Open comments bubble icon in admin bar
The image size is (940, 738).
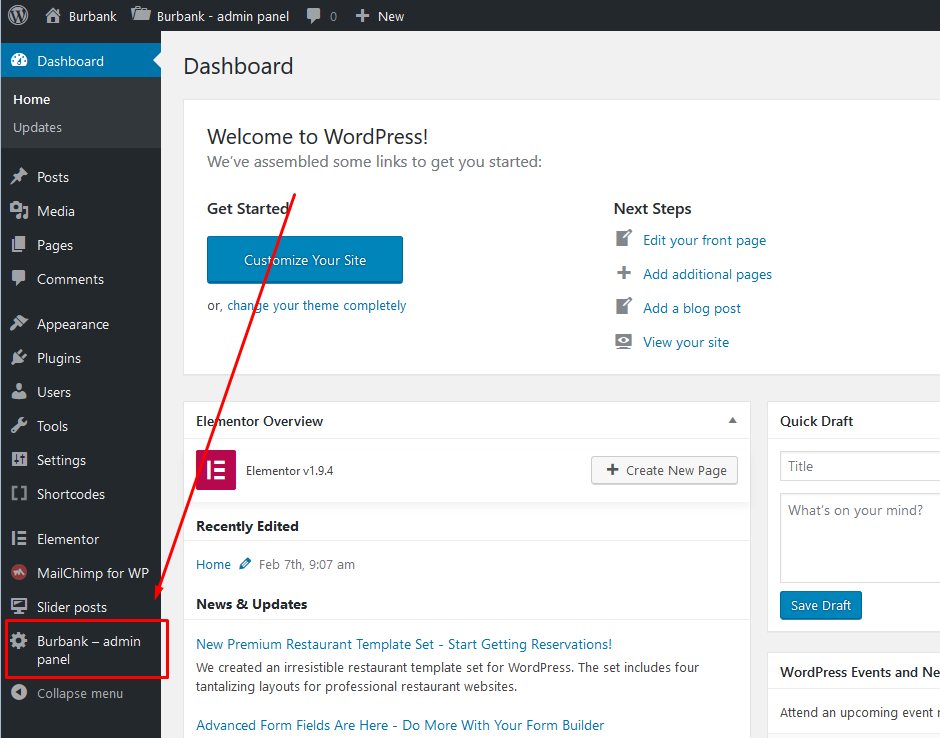[314, 16]
